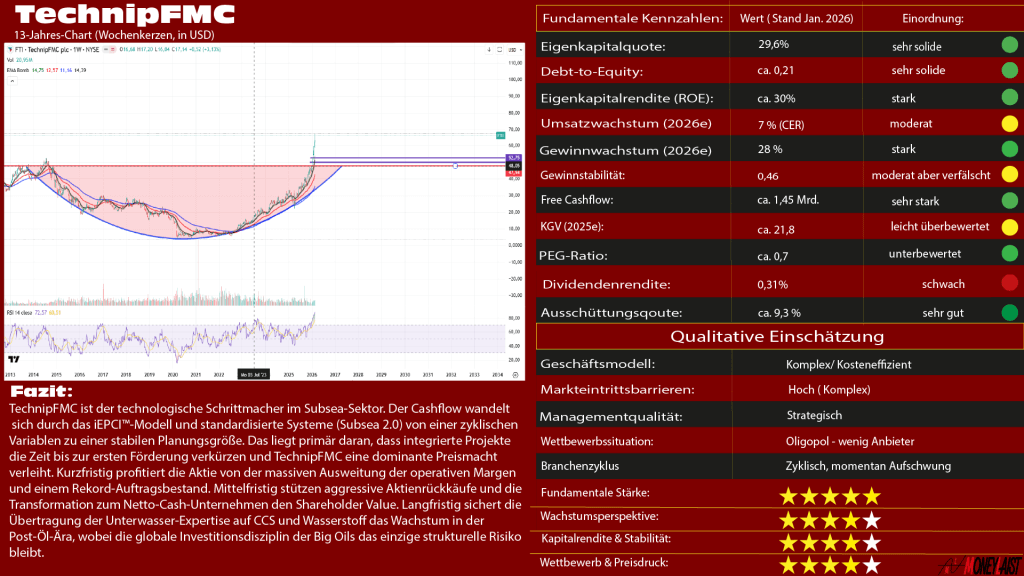Click the dark green Ausschüttungsquote status dot
This screenshot has width=1024, height=576.
pos(1009,312)
